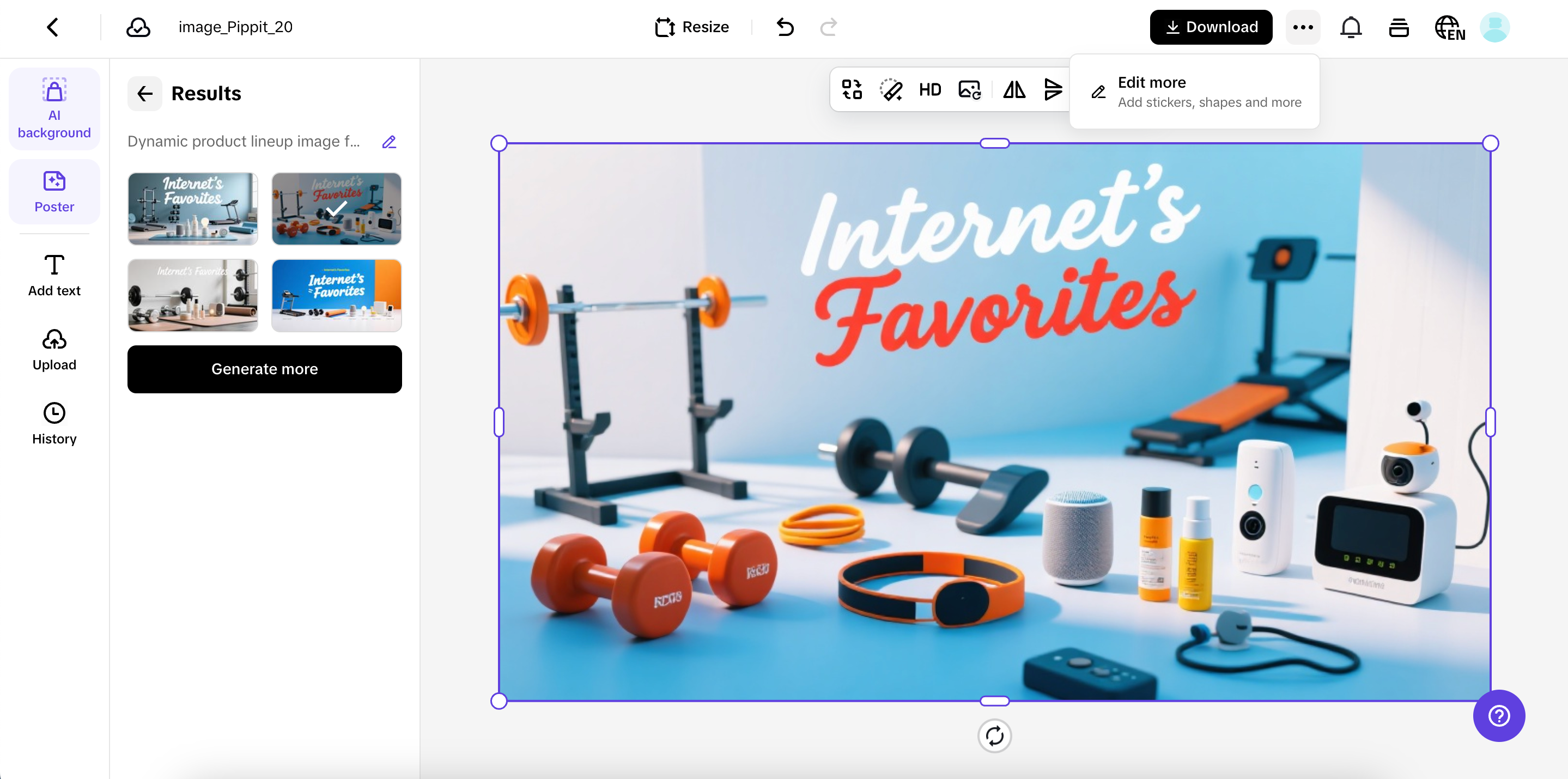Viewport: 1568px width, 779px height.
Task: Open Resize options
Action: coord(691,27)
